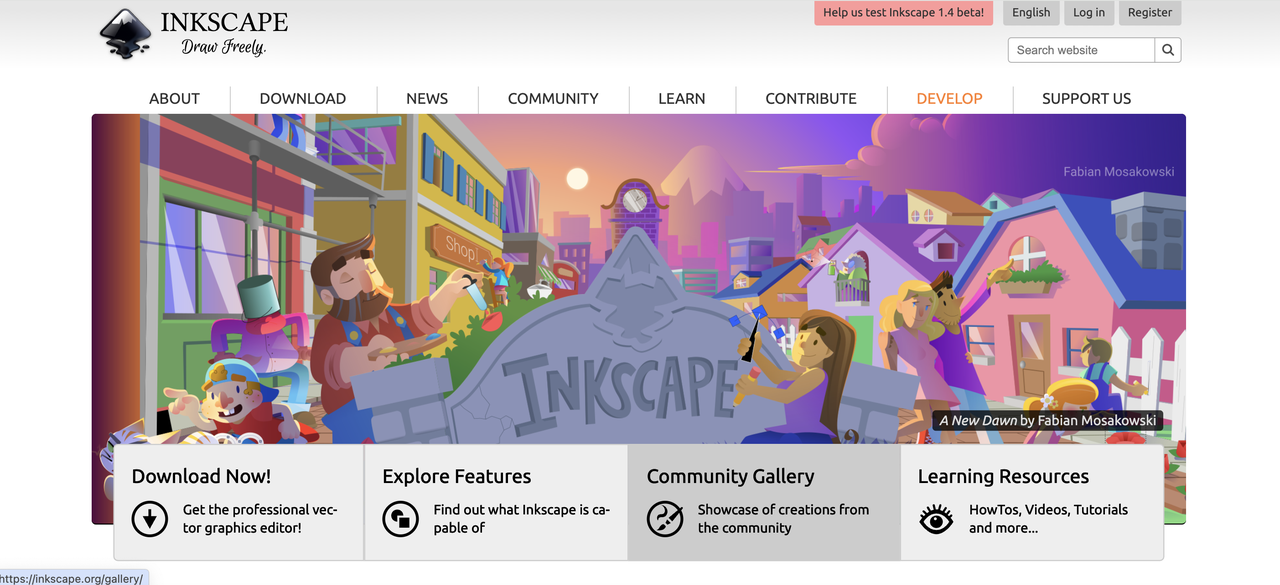Click Help us test Inkscape 1.4 beta
Screen dimensions: 1280x585
coord(904,13)
